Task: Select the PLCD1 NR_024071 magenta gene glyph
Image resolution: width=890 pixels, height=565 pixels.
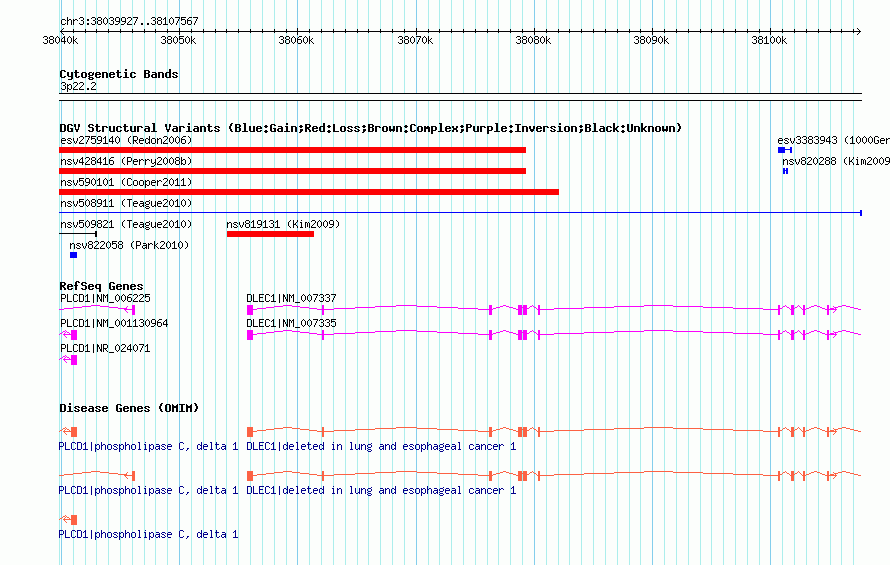Action: coord(68,360)
